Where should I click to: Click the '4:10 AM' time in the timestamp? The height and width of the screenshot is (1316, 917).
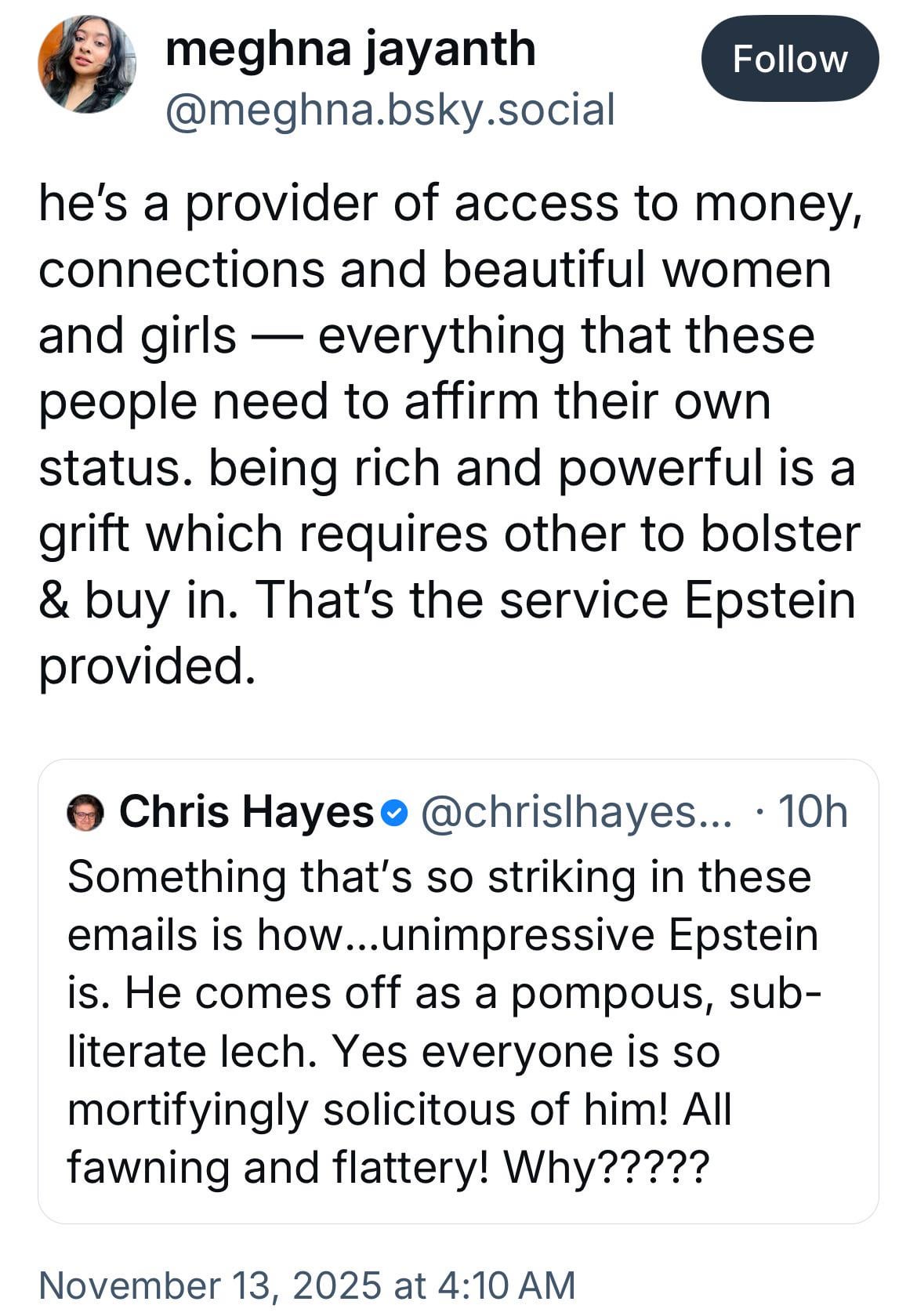point(506,1285)
